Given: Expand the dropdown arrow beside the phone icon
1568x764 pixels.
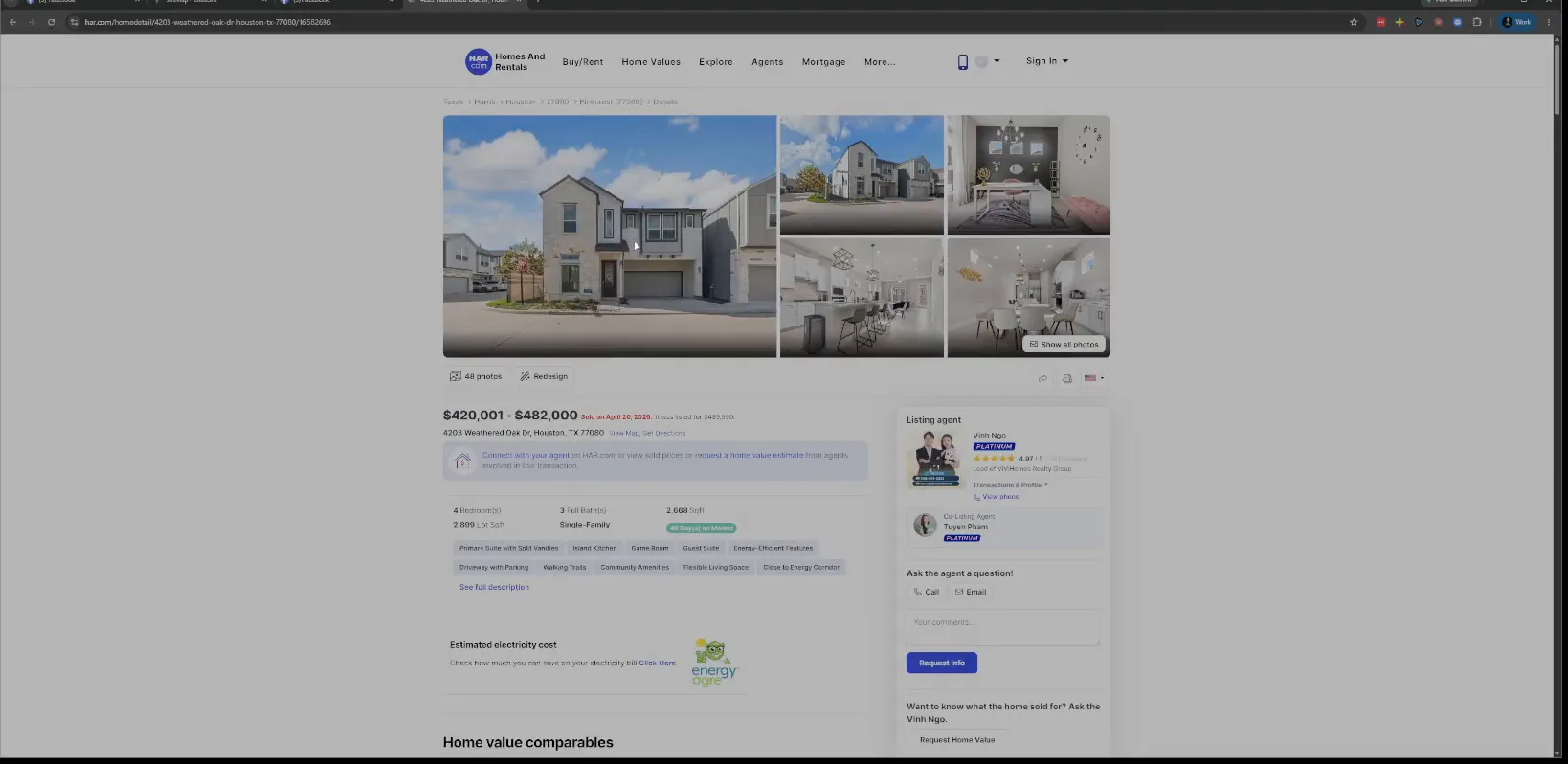Looking at the screenshot, I should 997,61.
